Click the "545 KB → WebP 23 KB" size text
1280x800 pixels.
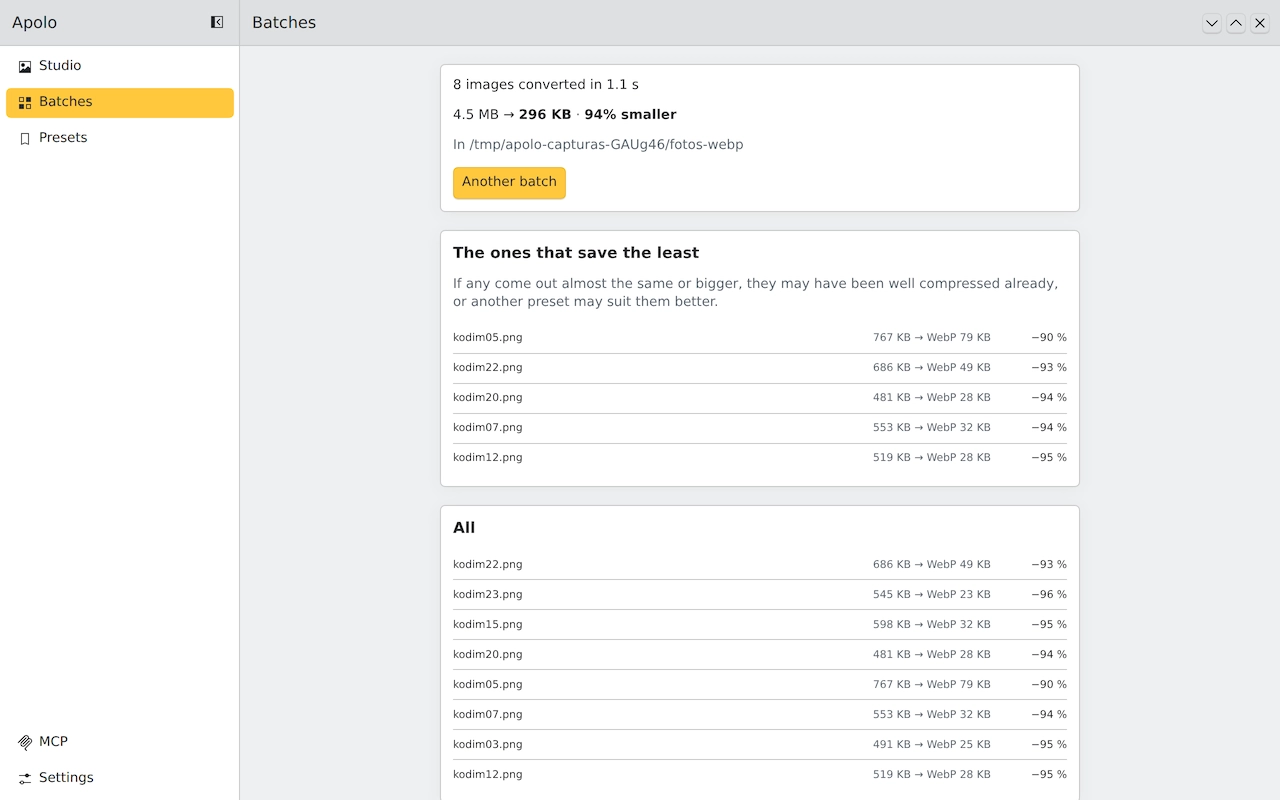coord(932,595)
